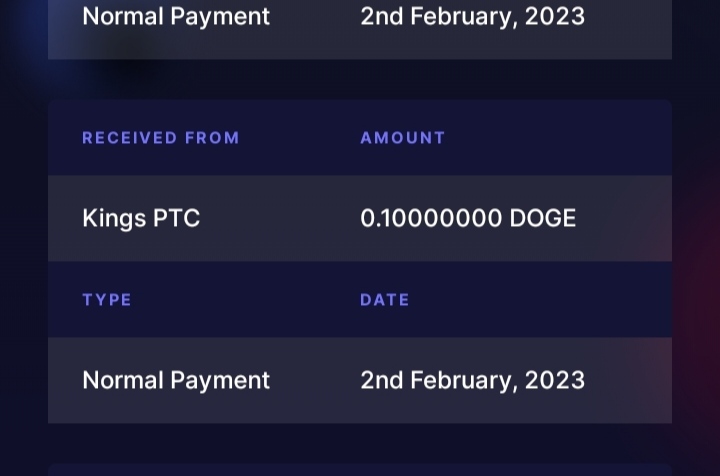This screenshot has width=720, height=476.
Task: Click the RECEIVED FROM column heading
Action: pyautogui.click(x=161, y=138)
